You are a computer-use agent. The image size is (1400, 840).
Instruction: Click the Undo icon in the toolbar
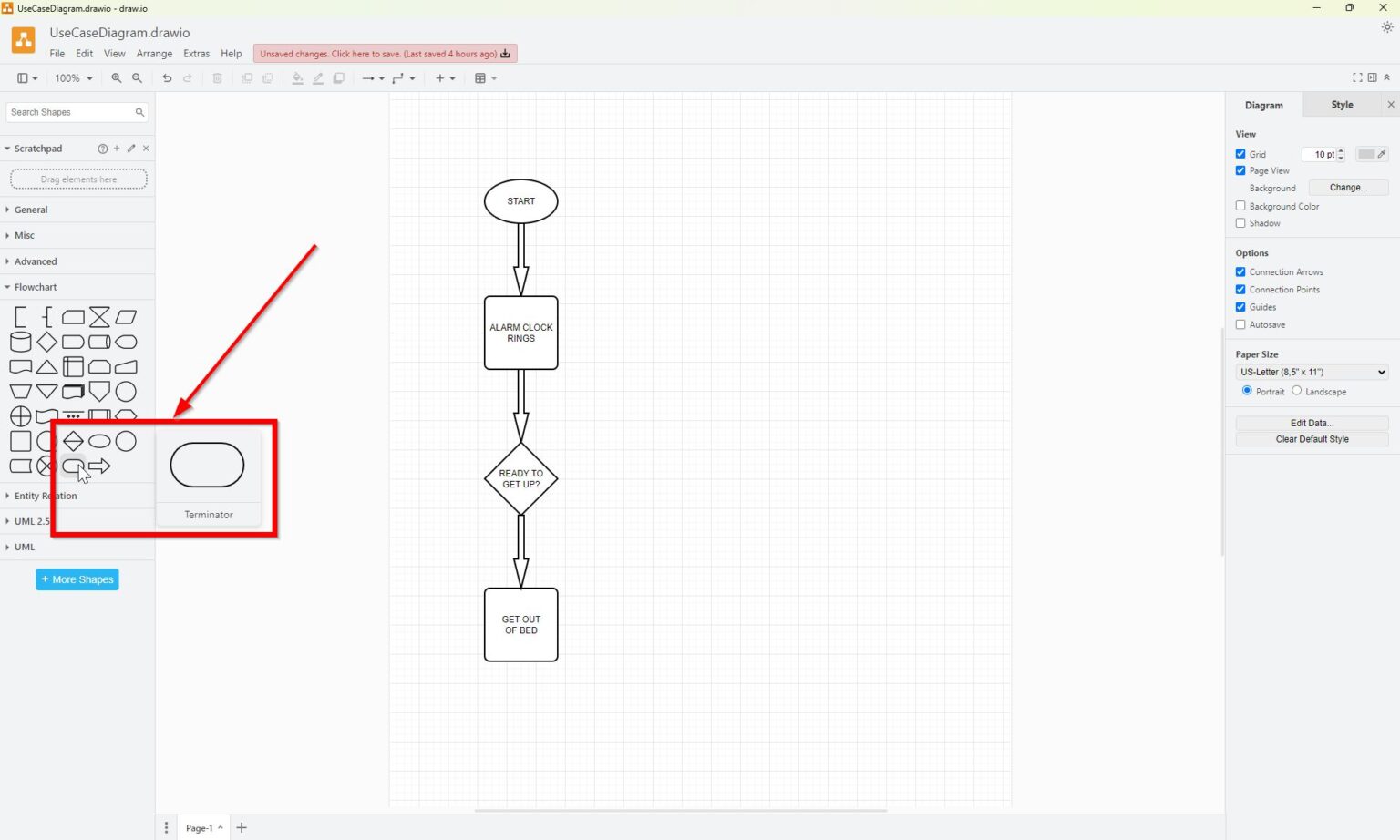167,78
